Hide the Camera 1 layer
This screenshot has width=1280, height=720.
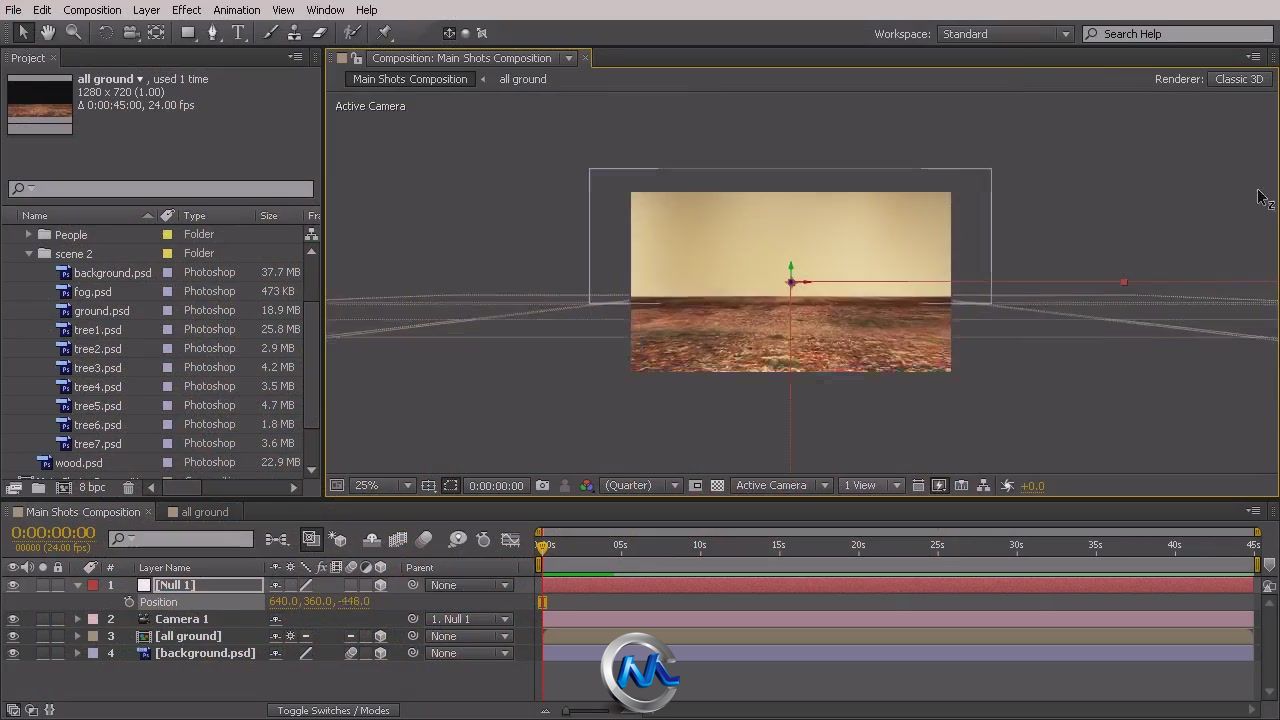pyautogui.click(x=13, y=619)
